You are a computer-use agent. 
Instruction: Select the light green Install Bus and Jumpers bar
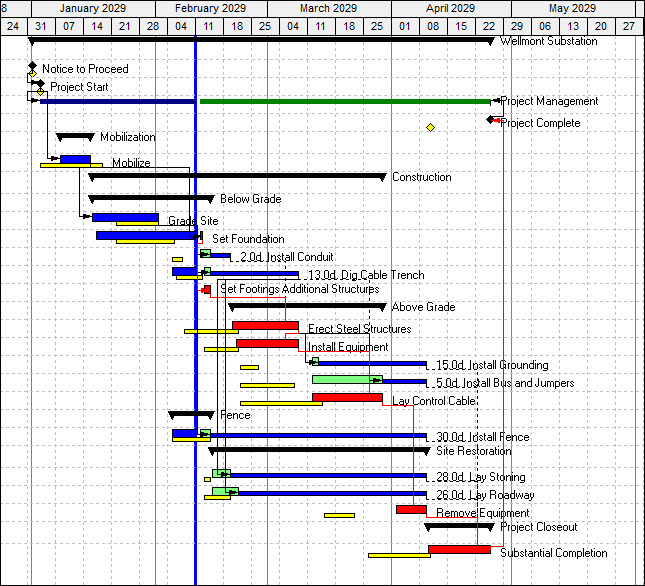tap(346, 379)
